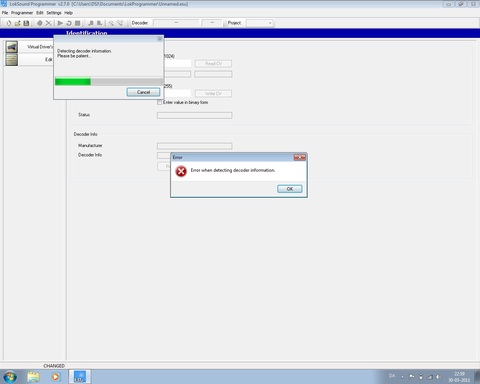
Task: Click the Read CV button
Action: tap(213, 63)
